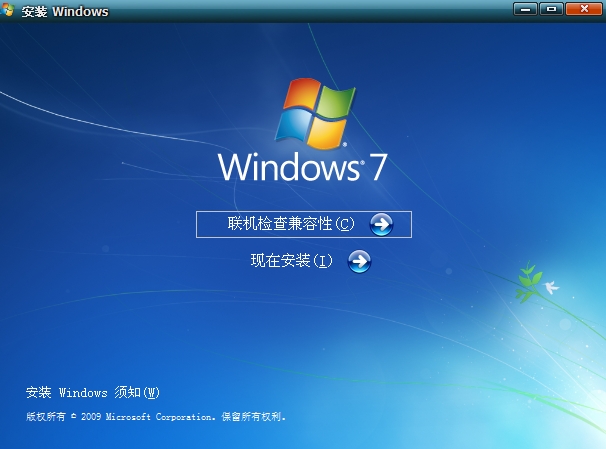Close the Windows installer with the red X

pyautogui.click(x=582, y=9)
